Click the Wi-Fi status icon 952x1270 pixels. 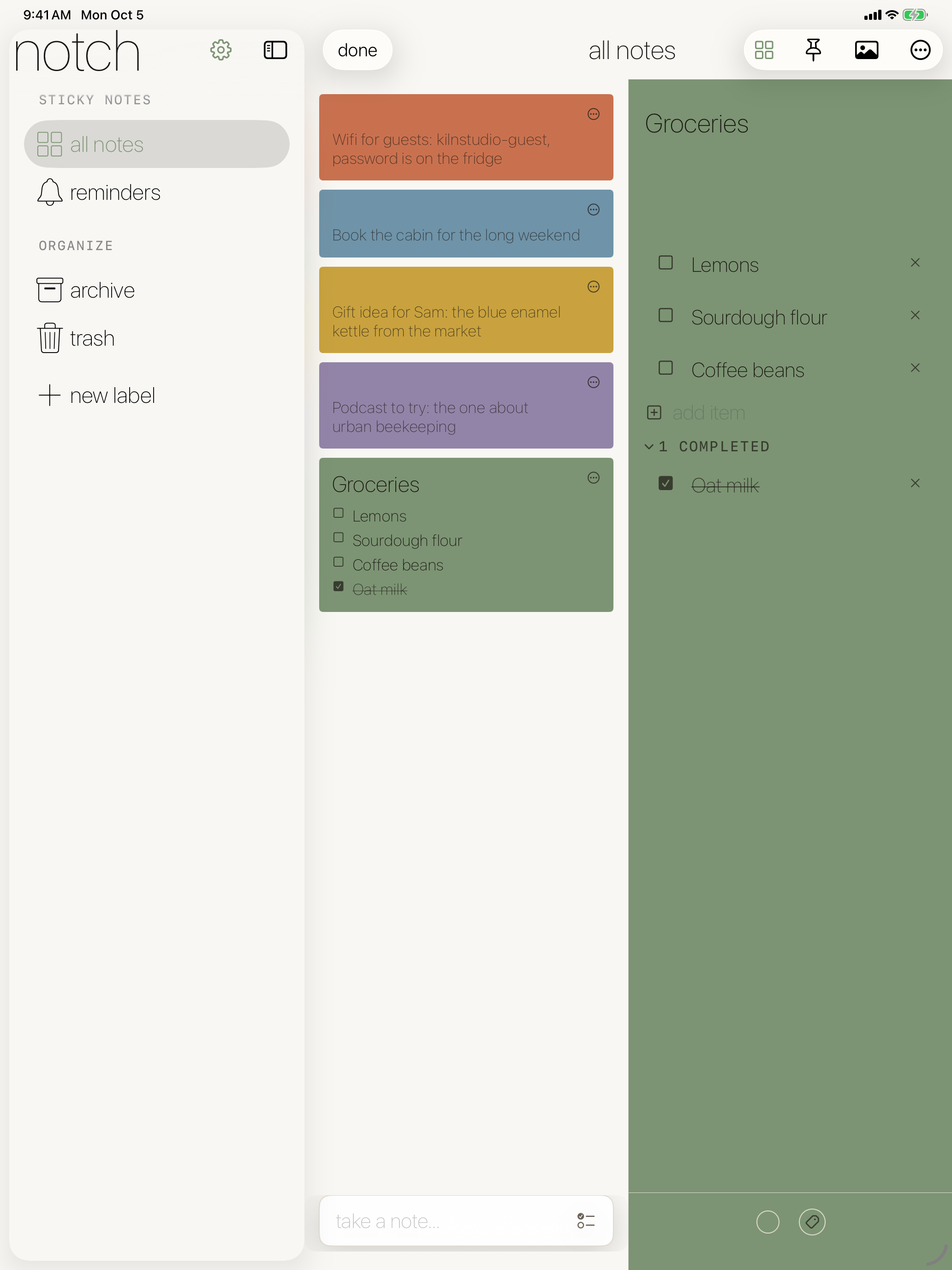tap(892, 15)
